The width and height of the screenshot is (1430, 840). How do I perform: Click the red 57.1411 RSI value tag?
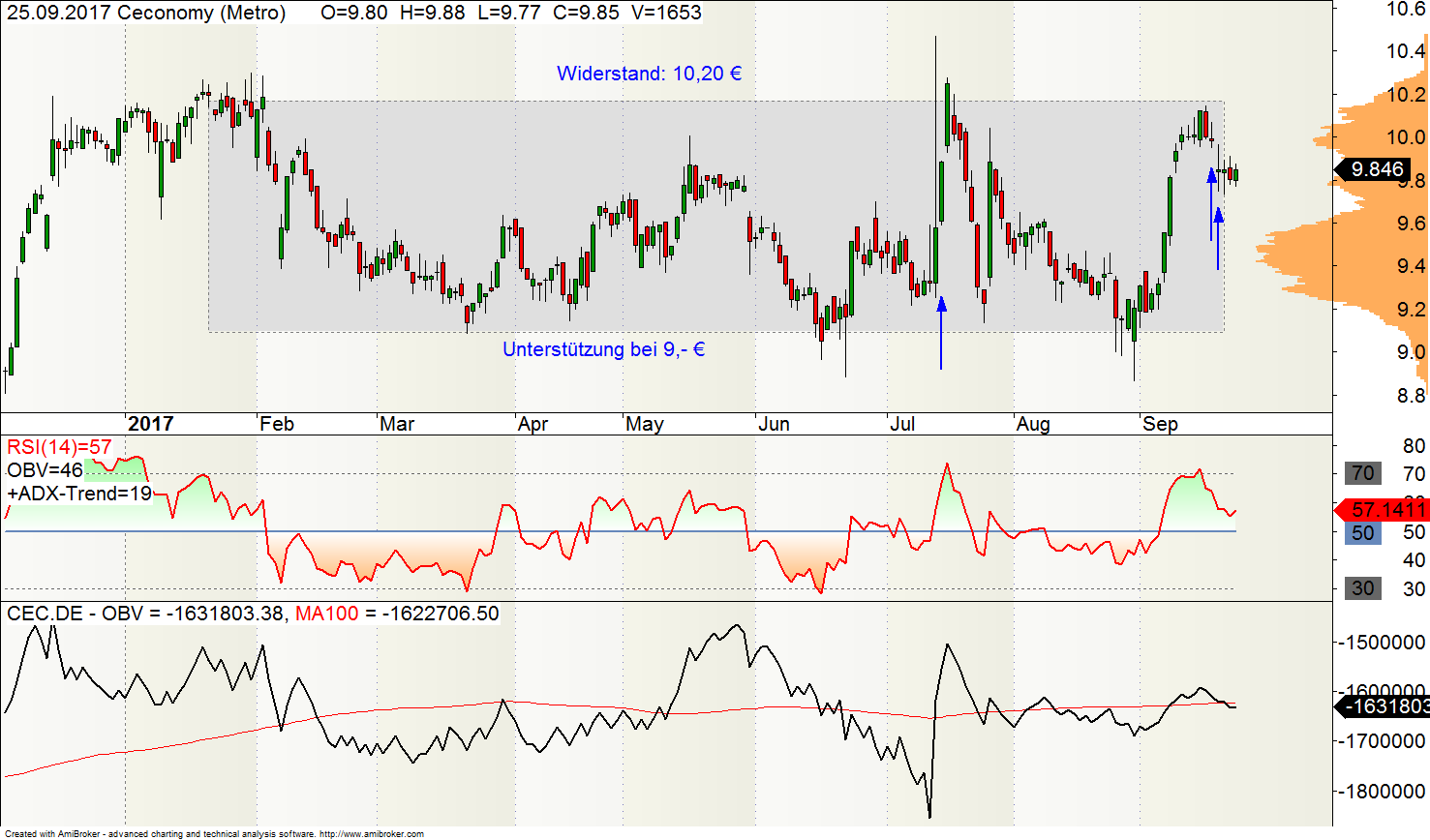pyautogui.click(x=1382, y=509)
